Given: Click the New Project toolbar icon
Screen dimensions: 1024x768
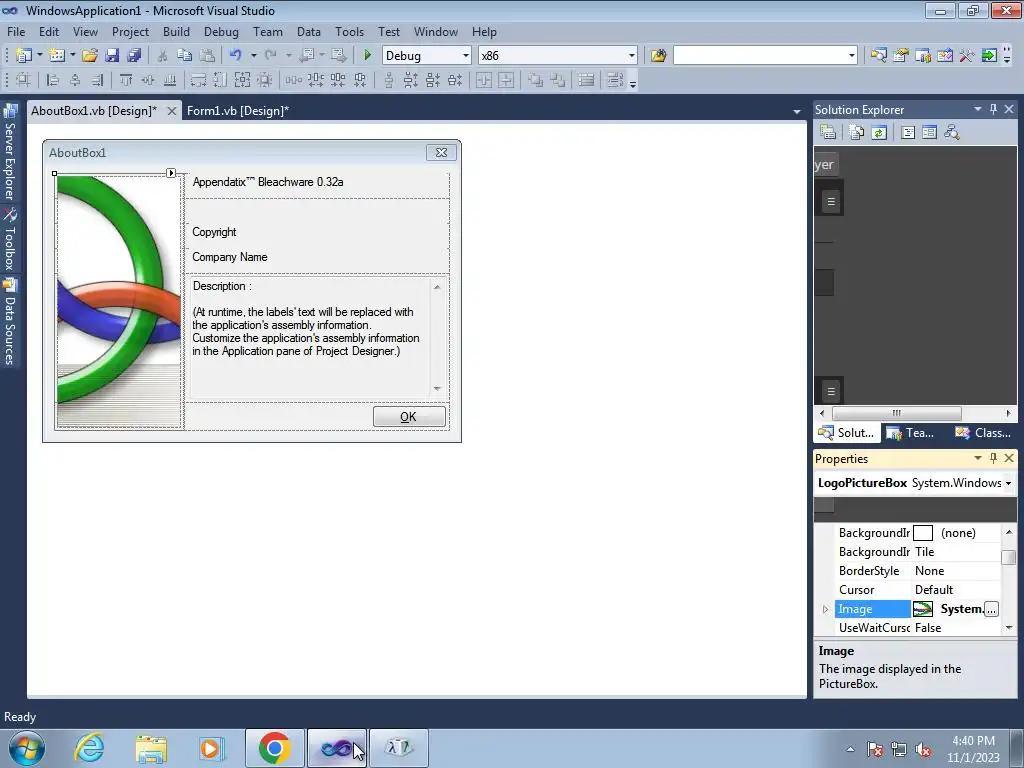Looking at the screenshot, I should 24,56.
